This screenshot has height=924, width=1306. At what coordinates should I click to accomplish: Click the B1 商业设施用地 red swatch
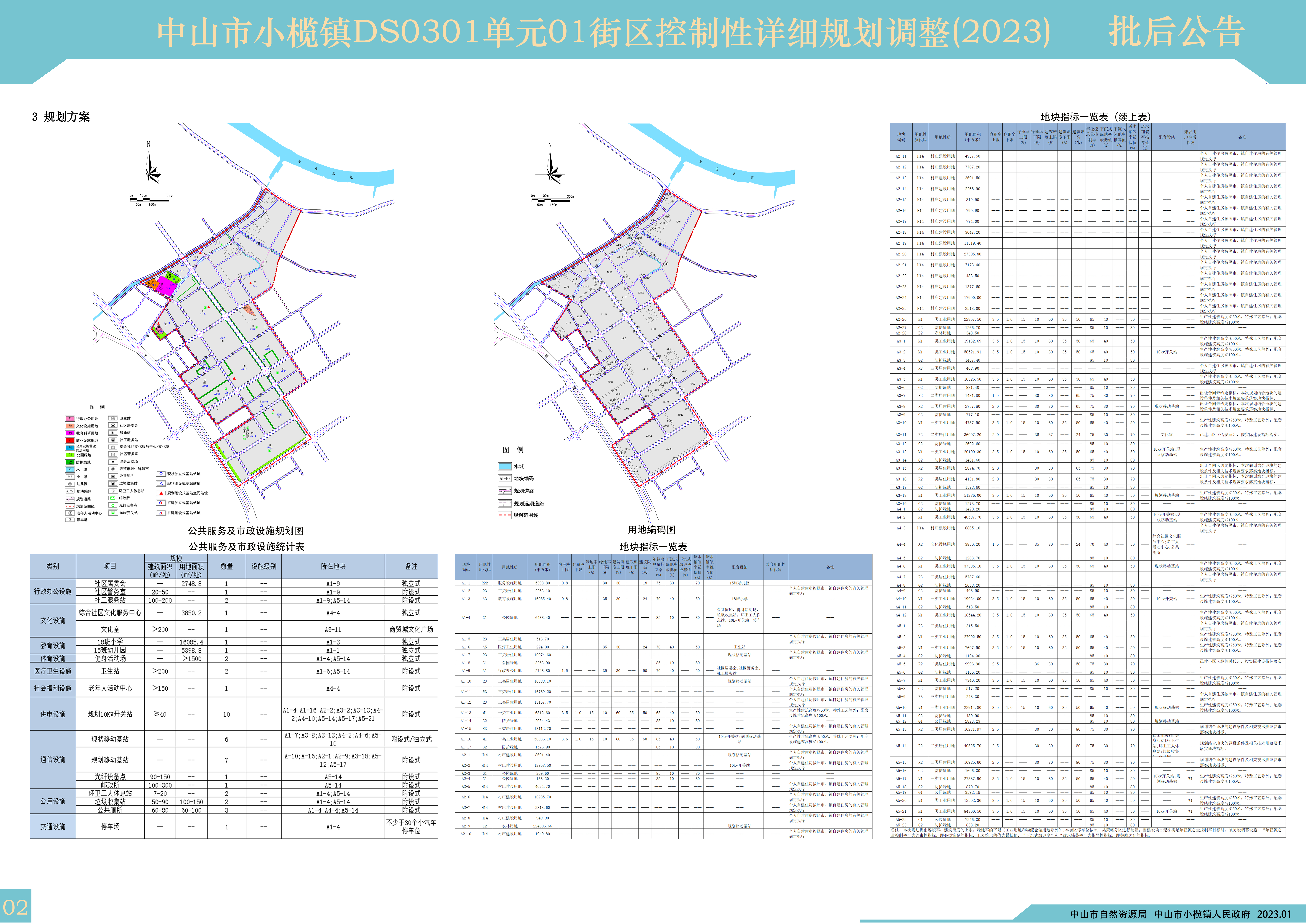click(70, 440)
